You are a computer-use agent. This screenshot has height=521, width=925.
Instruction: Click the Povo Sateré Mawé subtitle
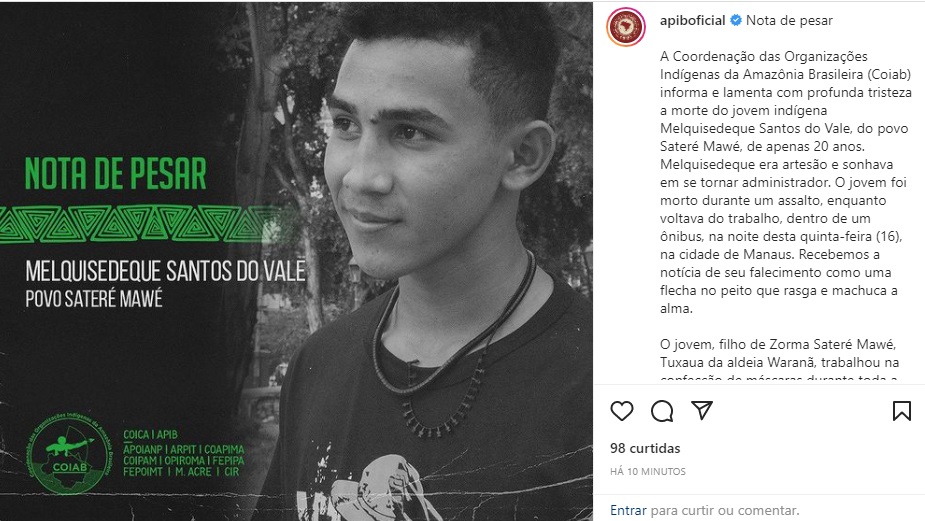tap(94, 299)
